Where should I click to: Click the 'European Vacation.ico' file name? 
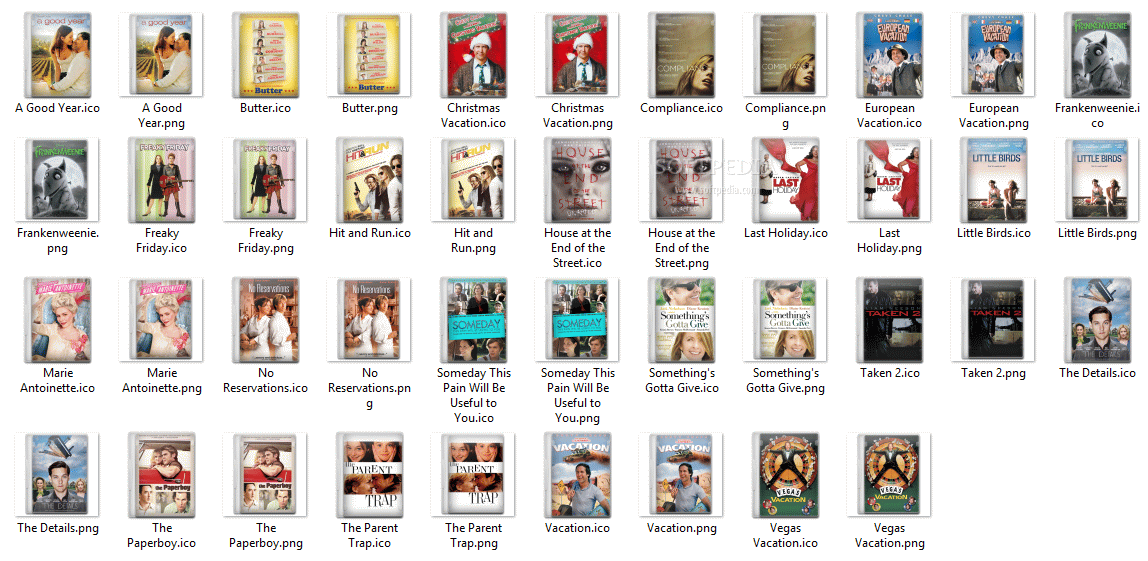[x=890, y=115]
